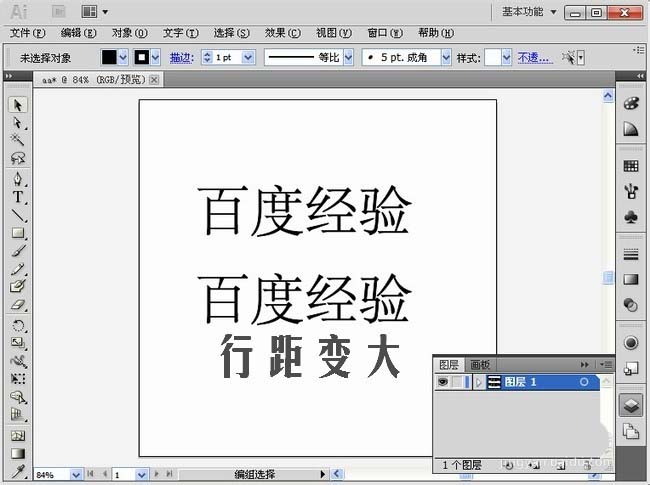Select the Eraser tool
Viewport: 650px width, 485px height.
click(x=17, y=305)
